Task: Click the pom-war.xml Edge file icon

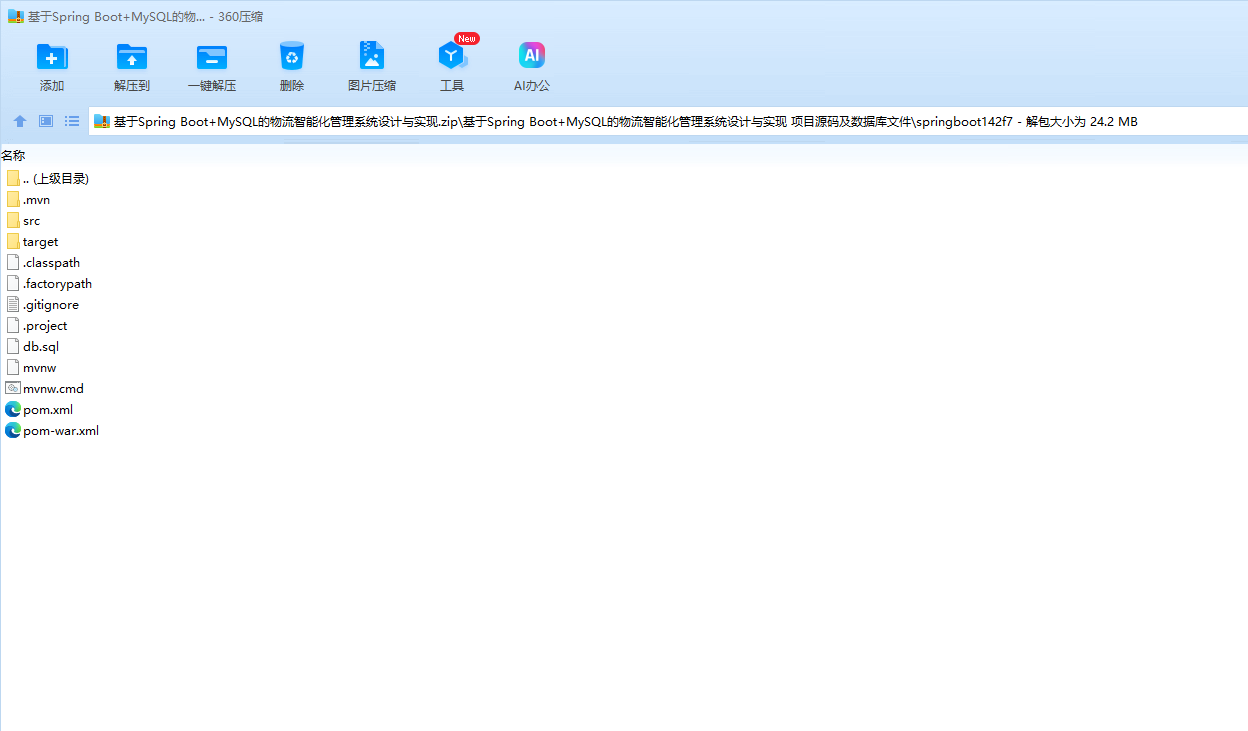Action: [x=13, y=430]
